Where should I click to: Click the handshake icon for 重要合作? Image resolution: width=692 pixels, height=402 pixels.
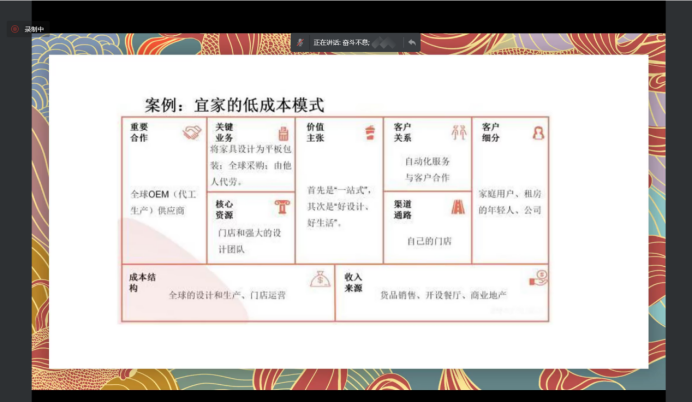pos(191,132)
